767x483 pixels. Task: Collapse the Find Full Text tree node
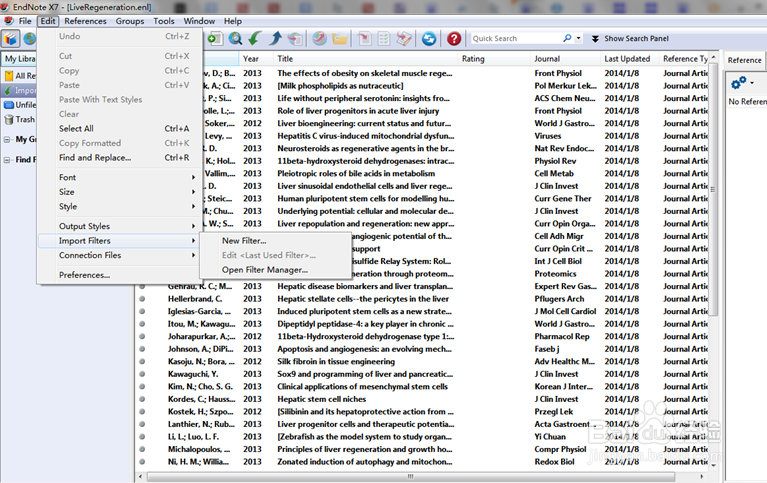coord(7,160)
